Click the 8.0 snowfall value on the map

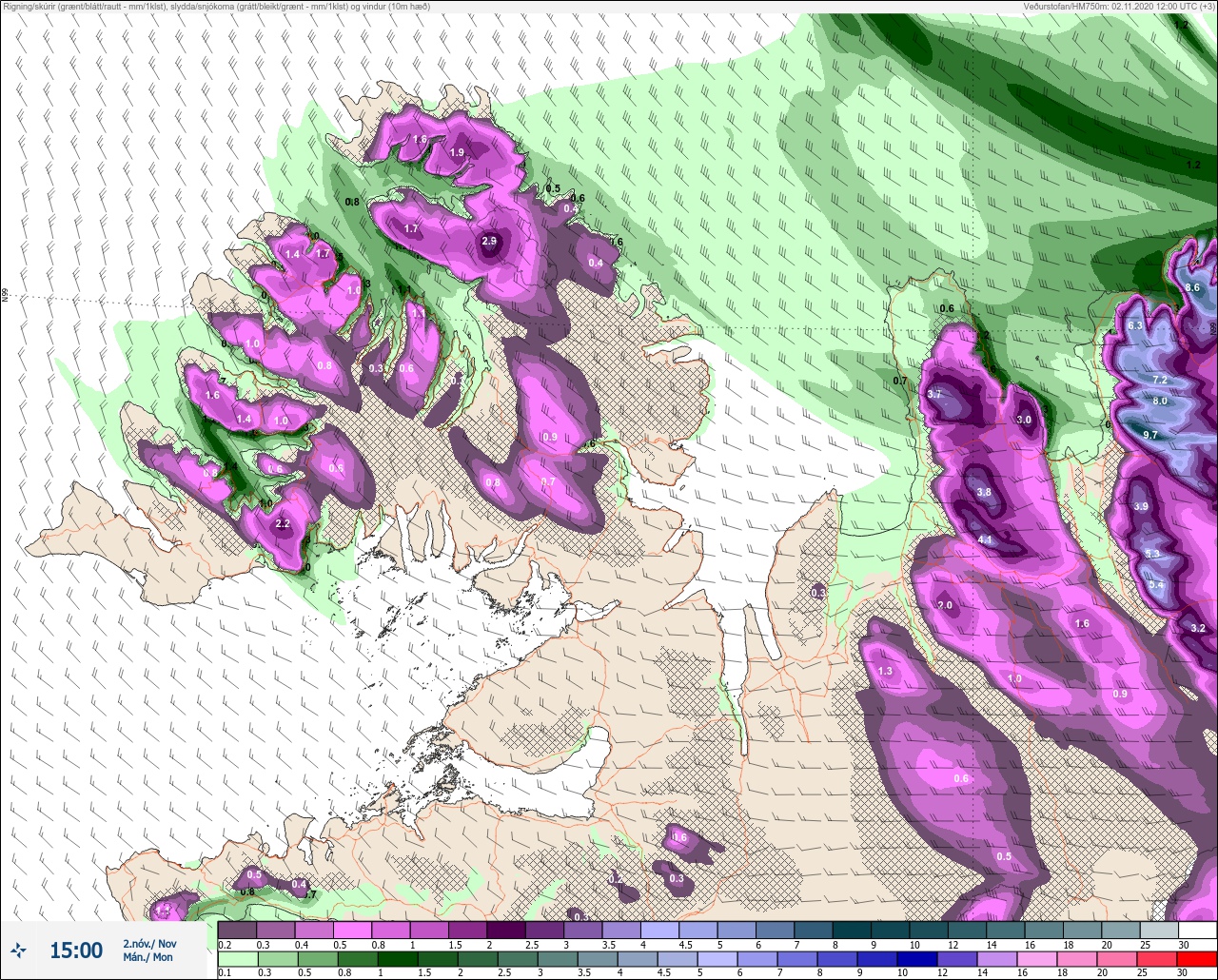1160,402
